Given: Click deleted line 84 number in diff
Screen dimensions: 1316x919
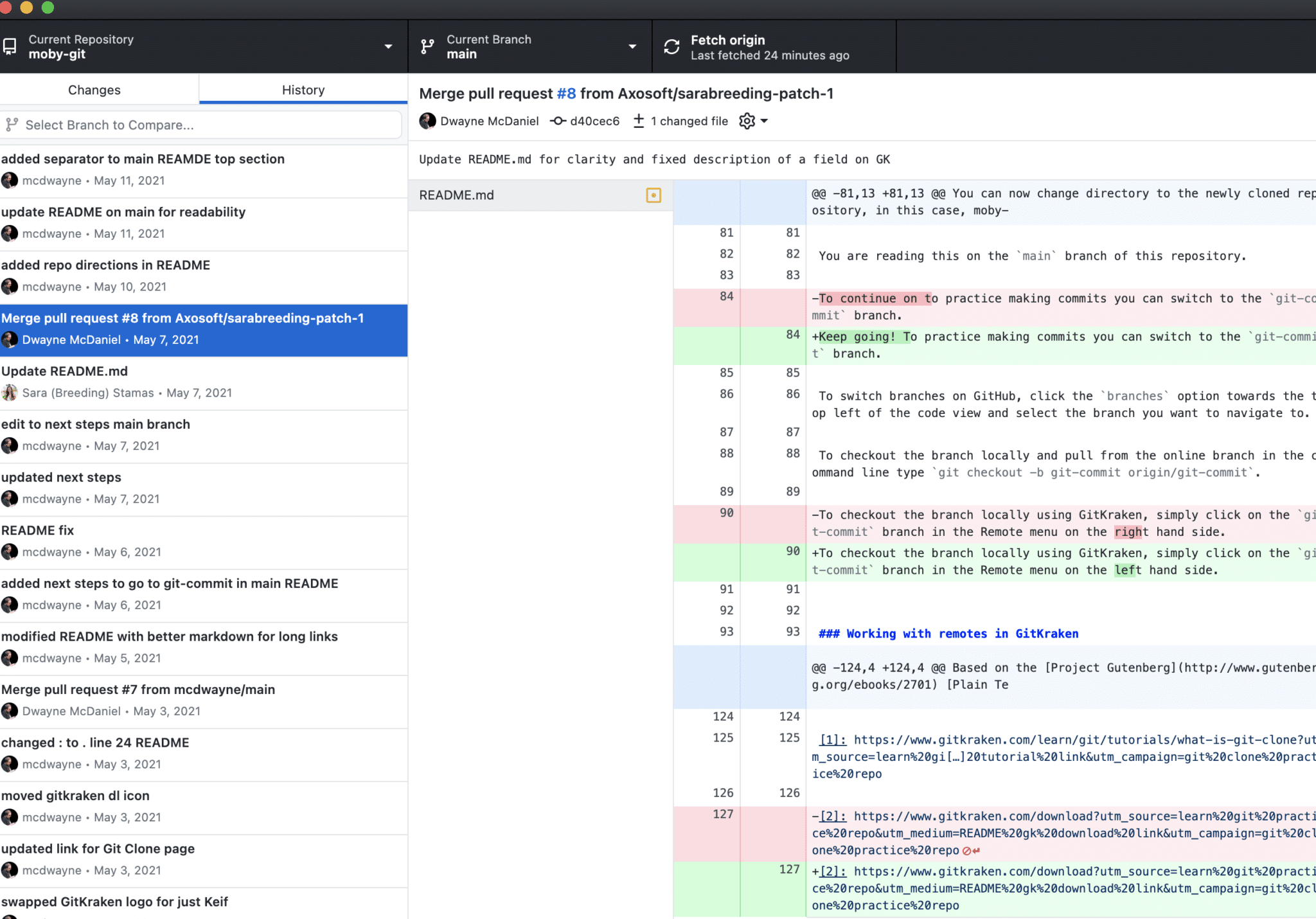Looking at the screenshot, I should (726, 296).
